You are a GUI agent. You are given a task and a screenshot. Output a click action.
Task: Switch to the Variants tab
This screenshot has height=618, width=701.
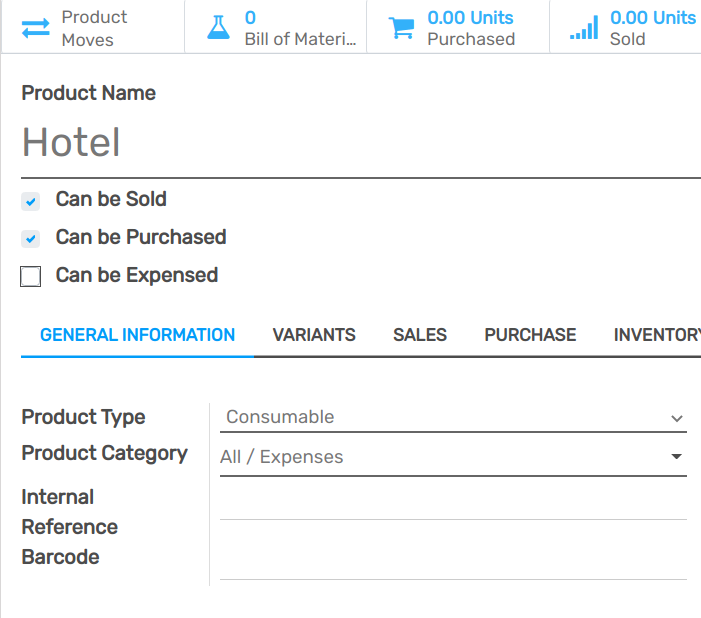(x=314, y=335)
